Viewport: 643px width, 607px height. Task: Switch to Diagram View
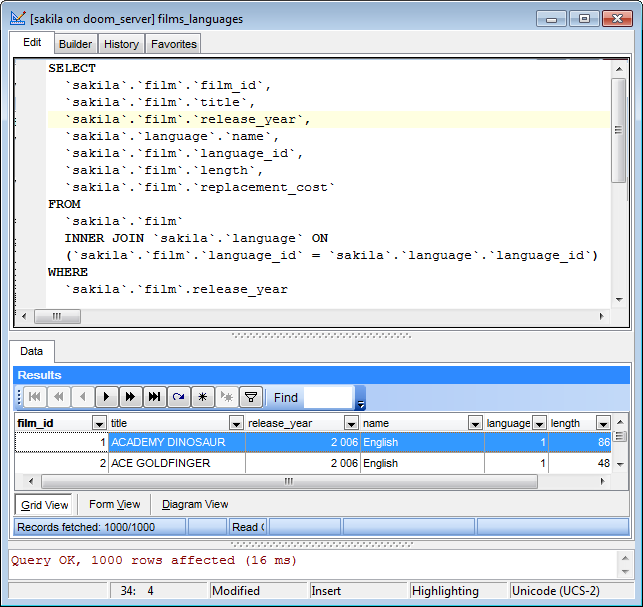[x=195, y=504]
